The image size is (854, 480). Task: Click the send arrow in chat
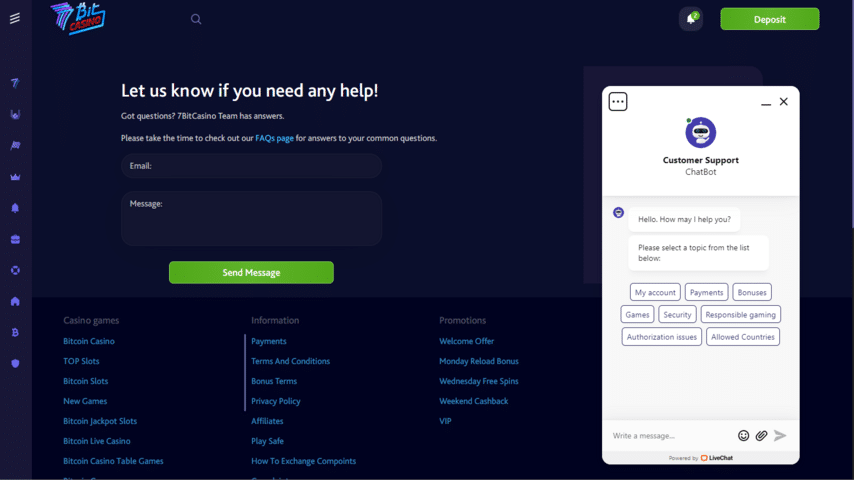click(x=780, y=435)
